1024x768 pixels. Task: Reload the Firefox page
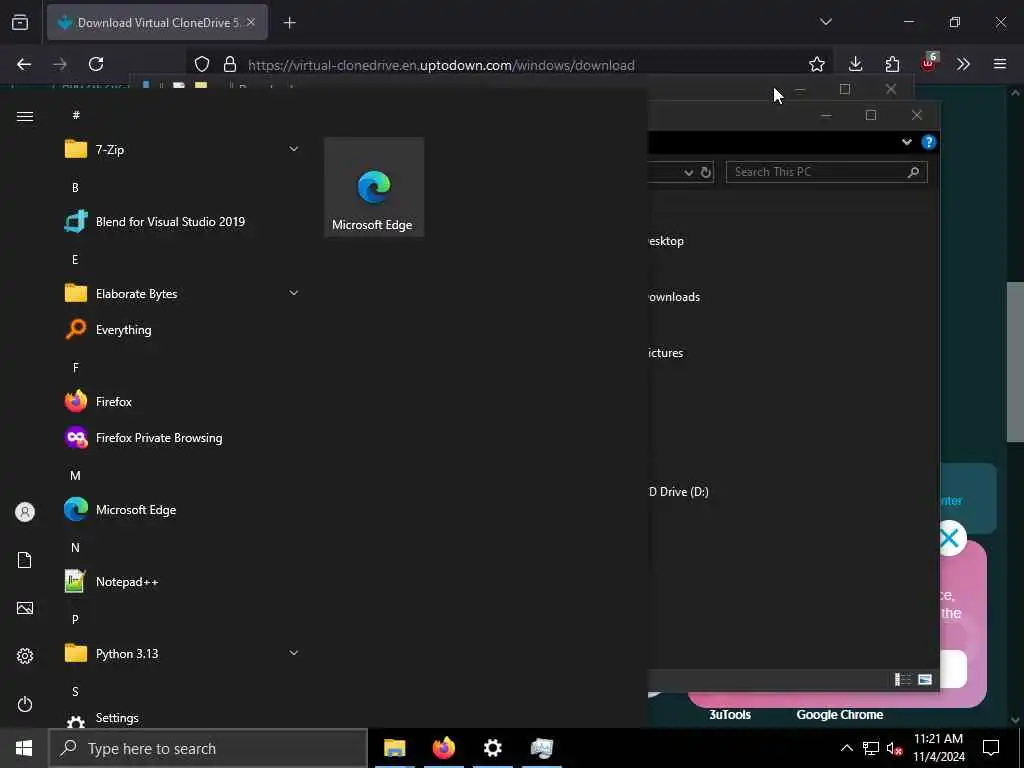(x=96, y=64)
